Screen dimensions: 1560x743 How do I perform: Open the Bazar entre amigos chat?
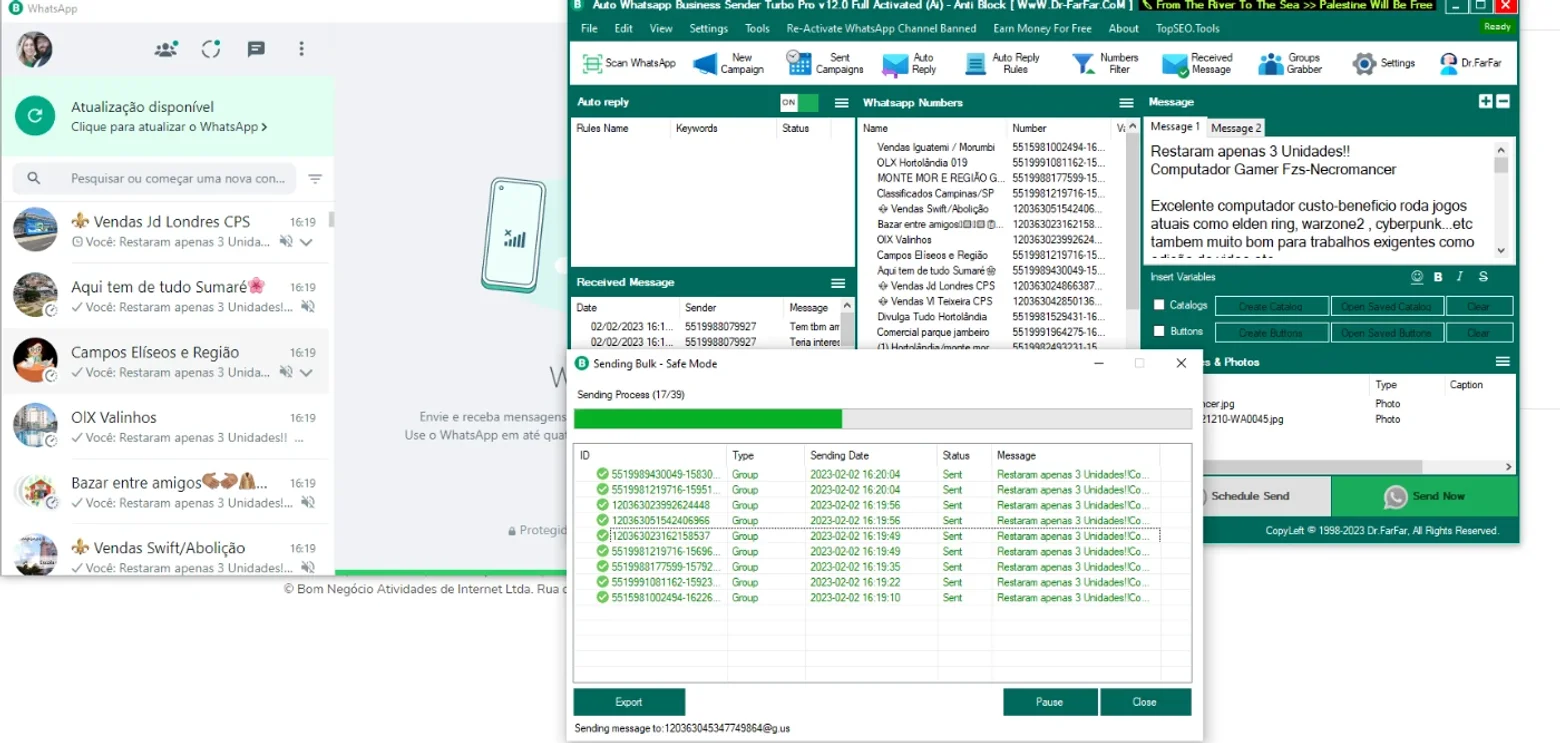click(x=166, y=492)
